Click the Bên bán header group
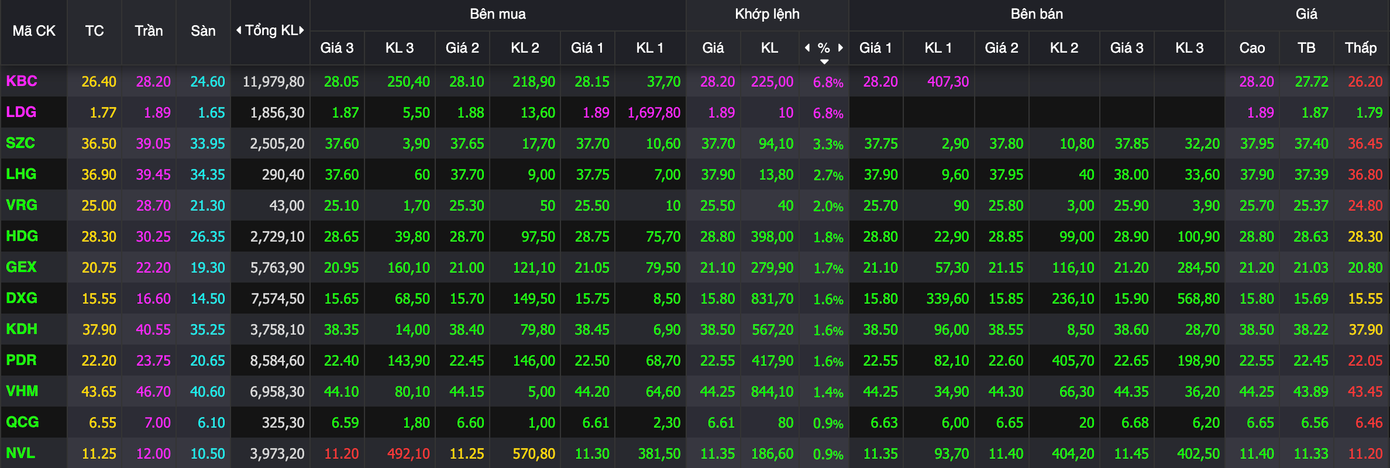 click(x=1036, y=14)
